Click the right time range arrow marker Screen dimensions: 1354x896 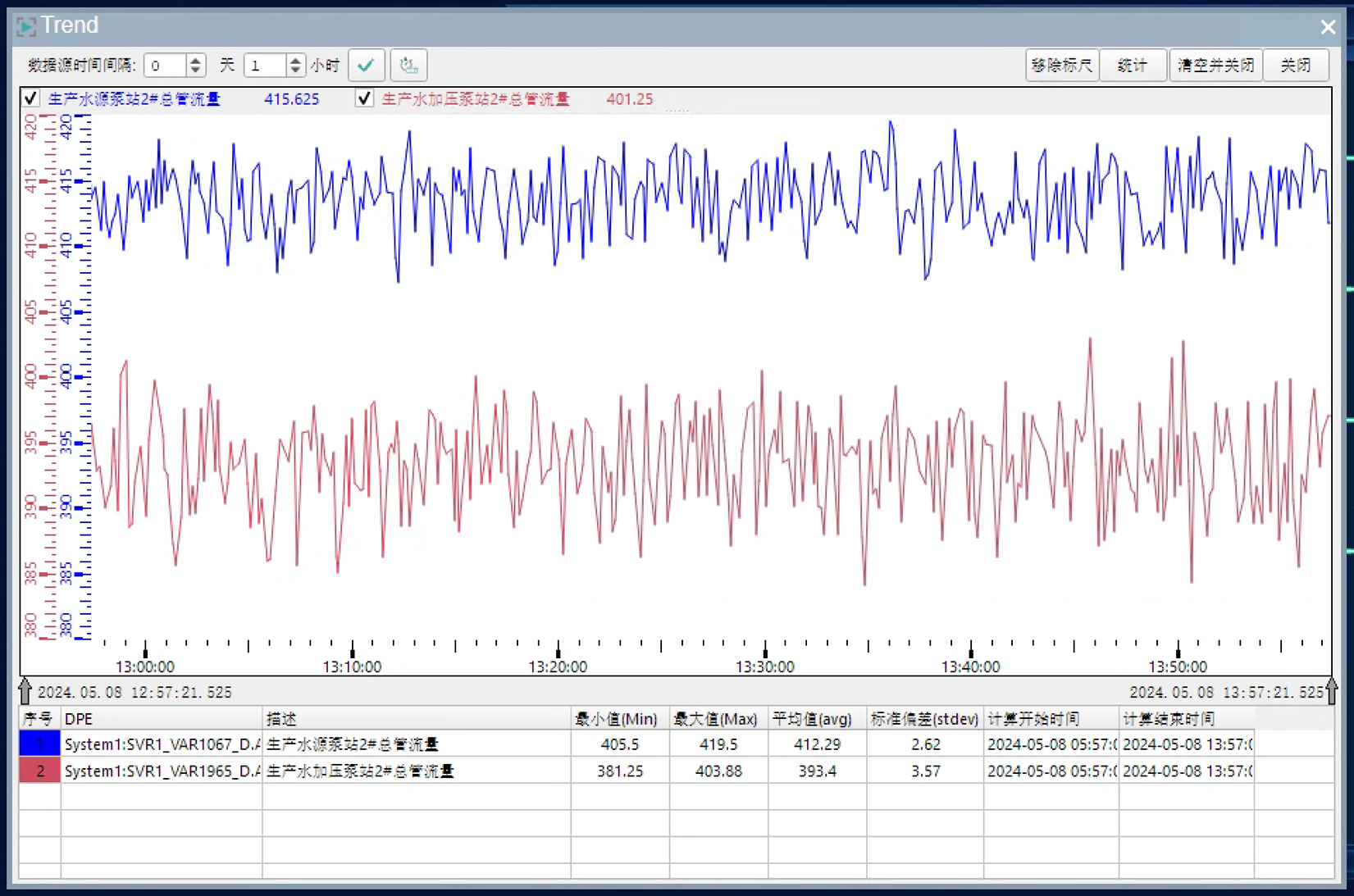(x=1331, y=691)
